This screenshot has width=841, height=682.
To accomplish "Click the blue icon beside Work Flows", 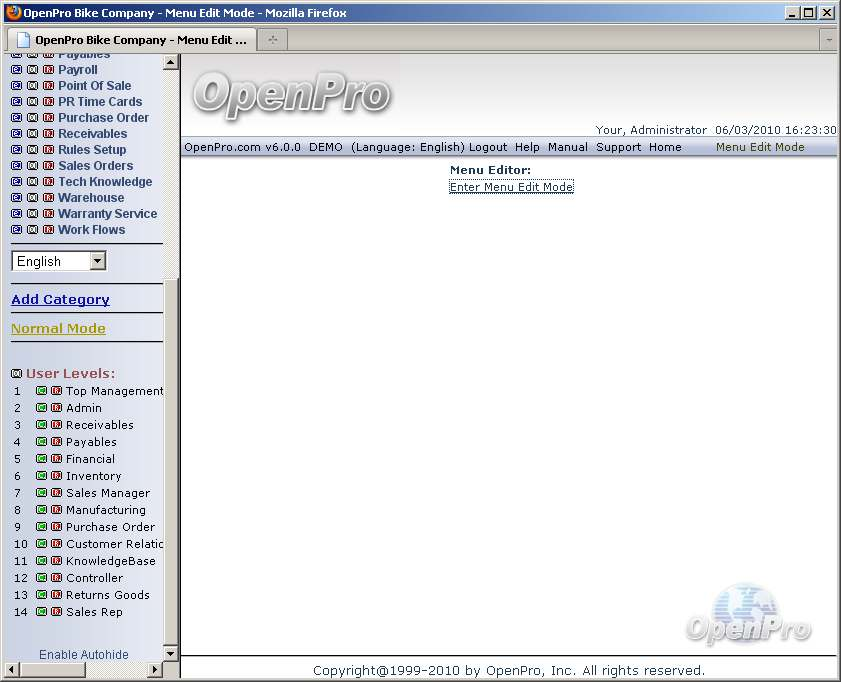I will [x=16, y=230].
